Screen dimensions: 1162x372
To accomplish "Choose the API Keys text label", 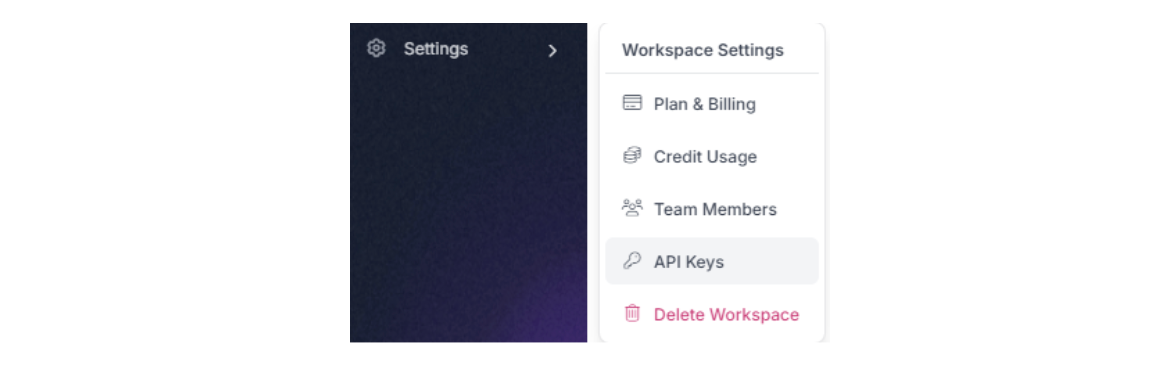I will (688, 262).
